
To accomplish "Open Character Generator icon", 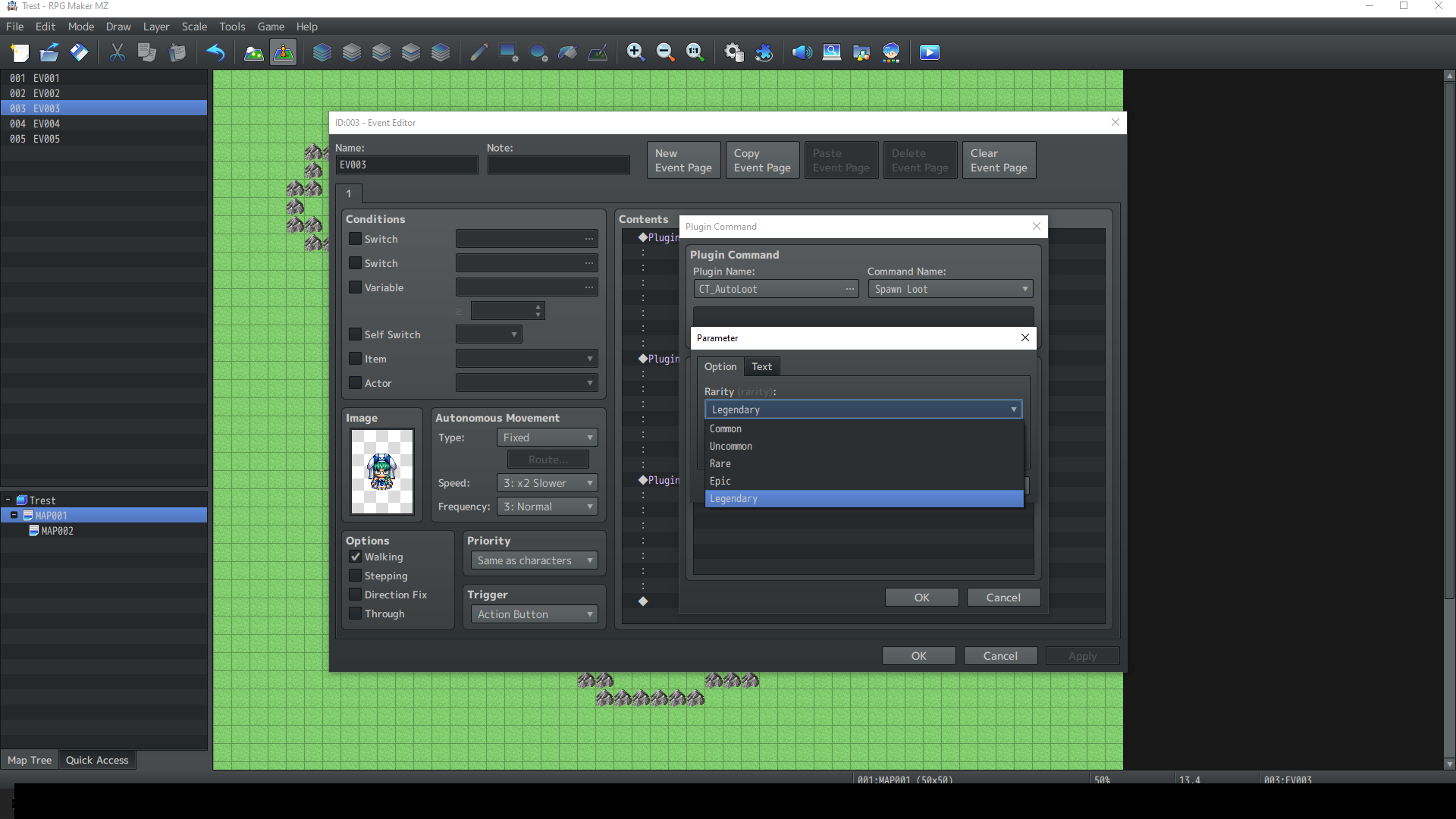I will pyautogui.click(x=891, y=52).
